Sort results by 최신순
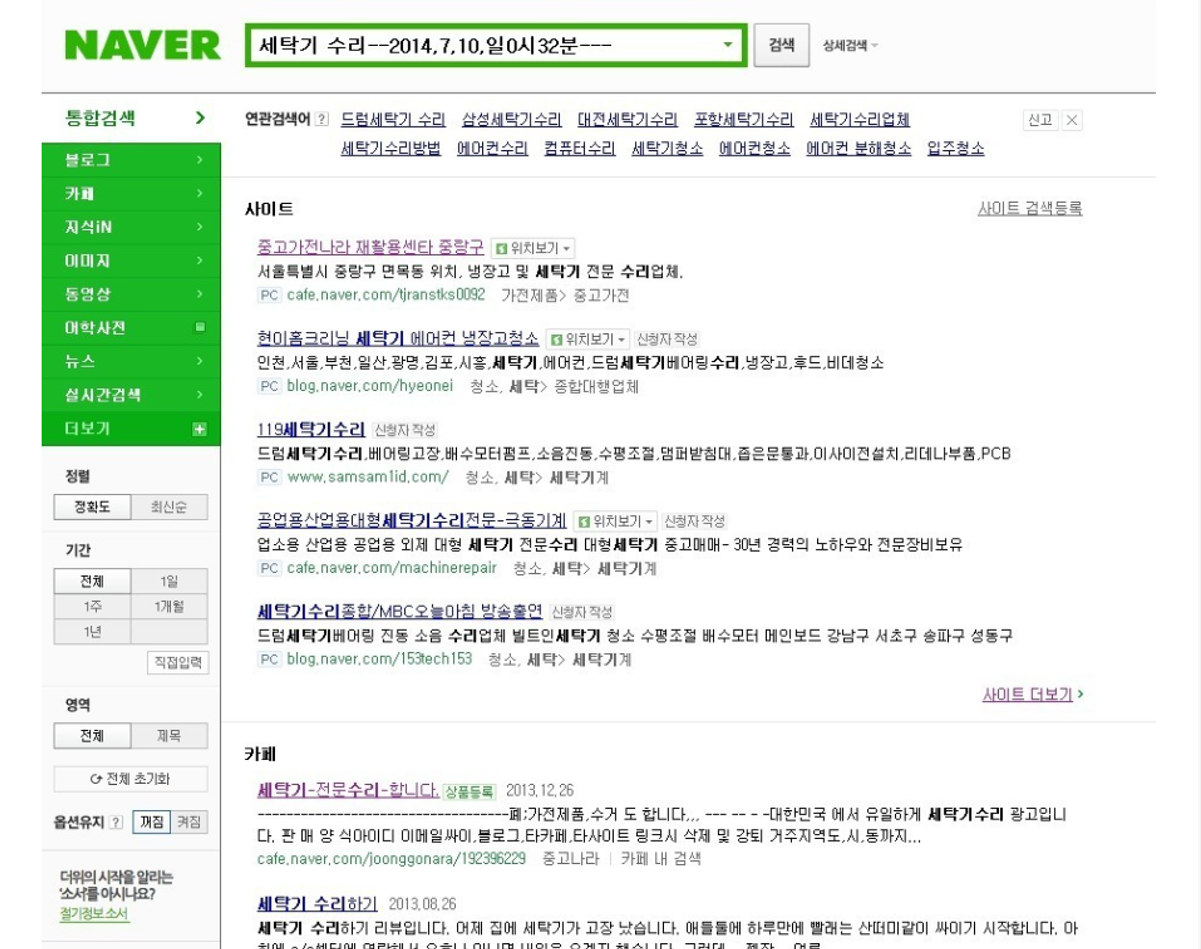This screenshot has width=1201, height=949. click(169, 507)
